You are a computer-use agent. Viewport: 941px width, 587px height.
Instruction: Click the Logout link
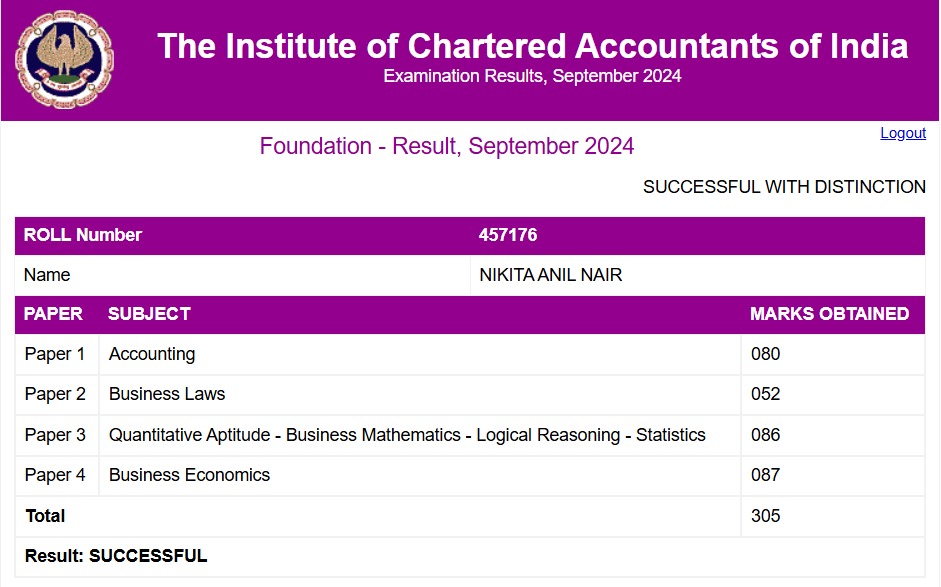pos(902,133)
